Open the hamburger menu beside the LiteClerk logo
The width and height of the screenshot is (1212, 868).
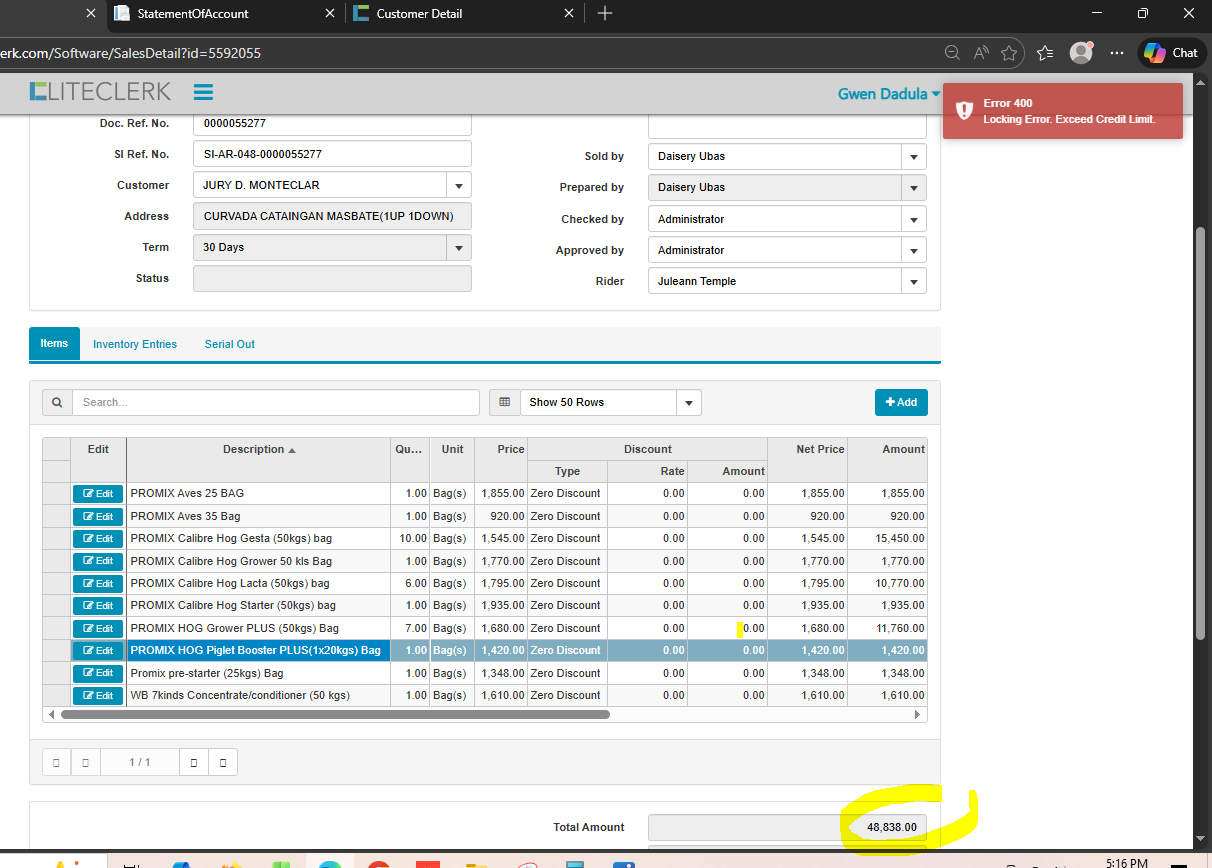(x=203, y=92)
